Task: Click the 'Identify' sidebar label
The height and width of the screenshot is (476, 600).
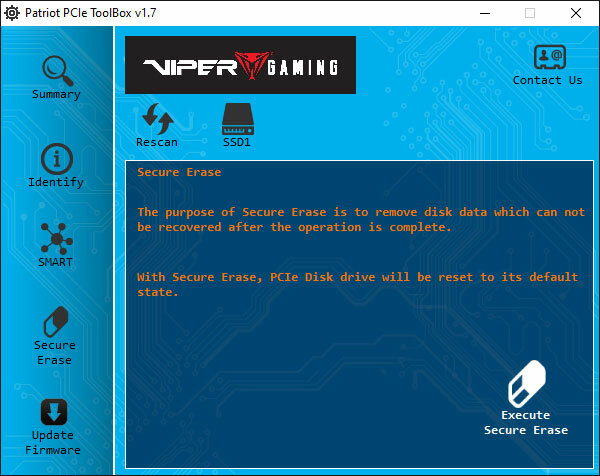Action: [x=56, y=182]
